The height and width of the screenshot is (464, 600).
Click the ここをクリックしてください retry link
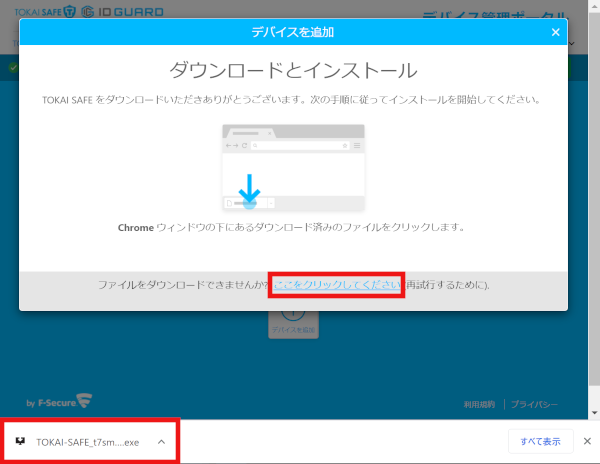pyautogui.click(x=337, y=285)
